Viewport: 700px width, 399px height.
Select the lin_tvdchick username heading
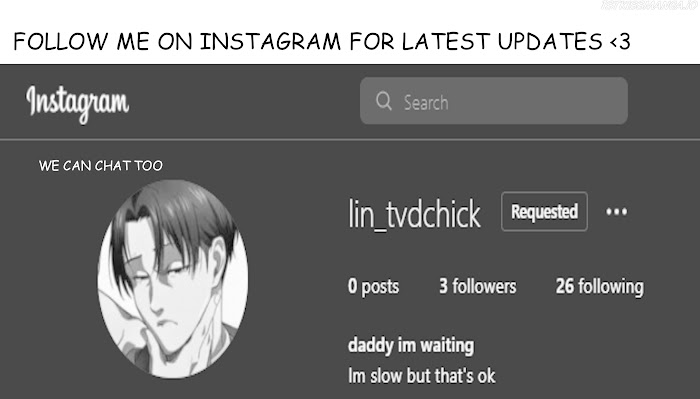pos(414,214)
